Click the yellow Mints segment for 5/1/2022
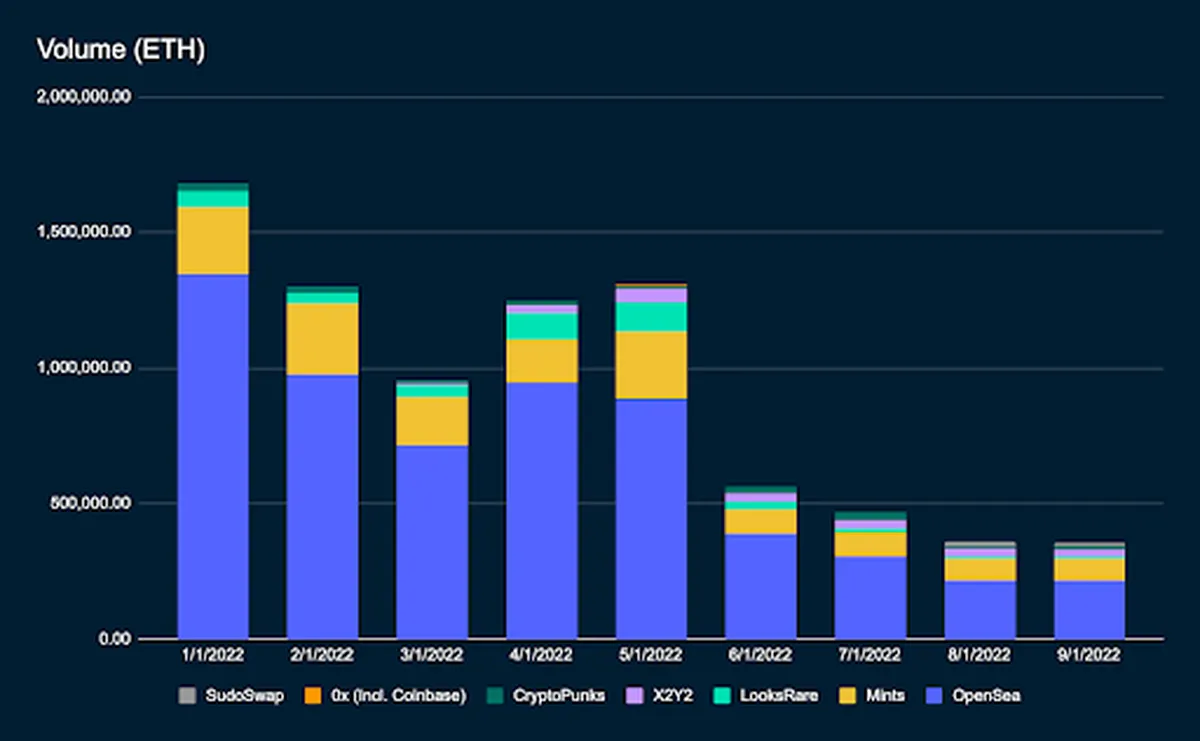This screenshot has height=741, width=1200. (651, 365)
